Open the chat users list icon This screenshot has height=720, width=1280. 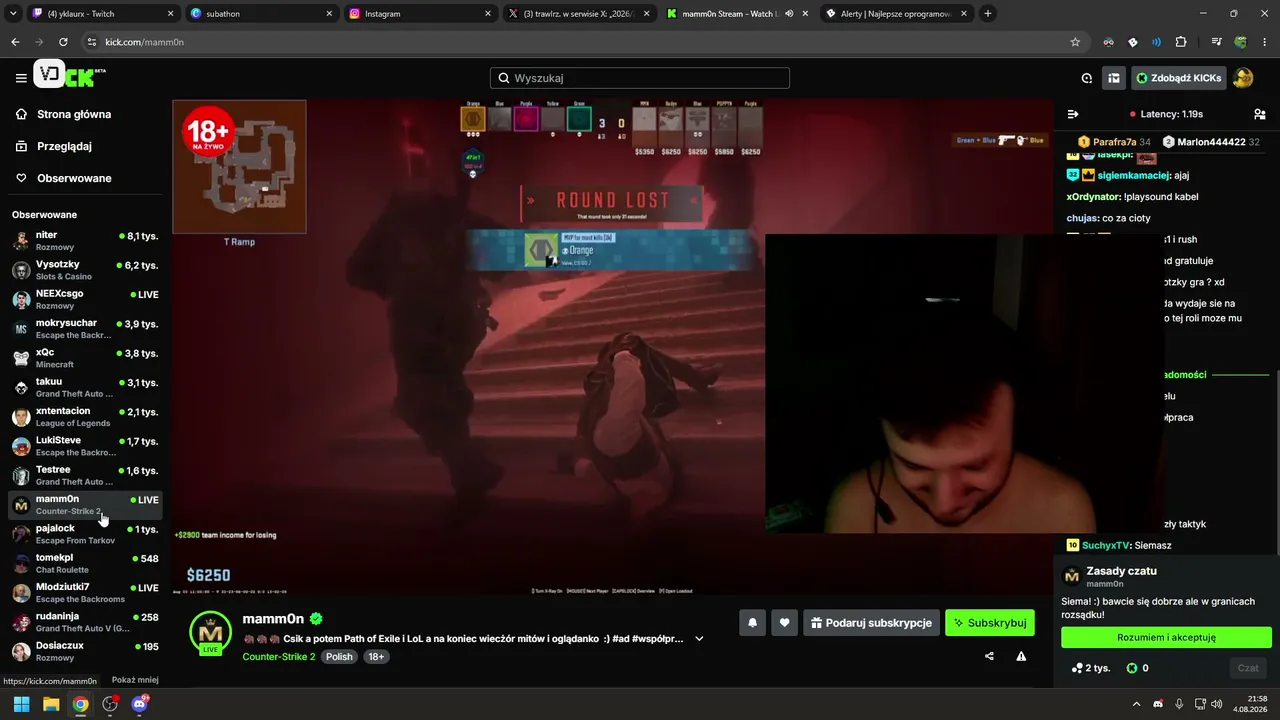point(1260,114)
